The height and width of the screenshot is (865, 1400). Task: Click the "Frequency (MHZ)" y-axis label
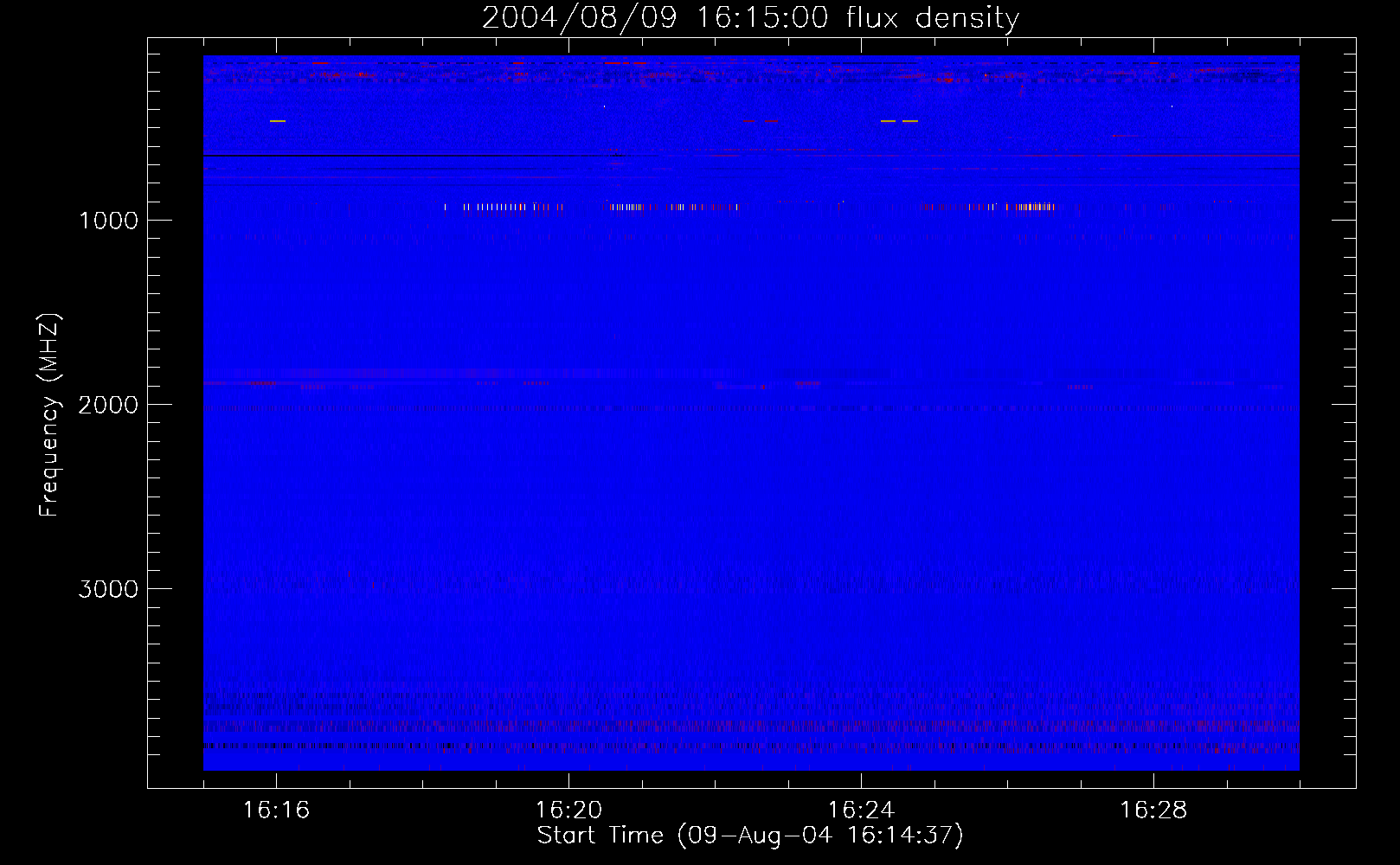coord(50,415)
